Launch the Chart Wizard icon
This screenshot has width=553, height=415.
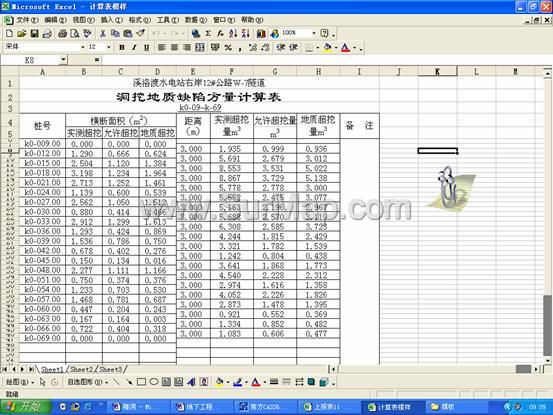pos(261,33)
